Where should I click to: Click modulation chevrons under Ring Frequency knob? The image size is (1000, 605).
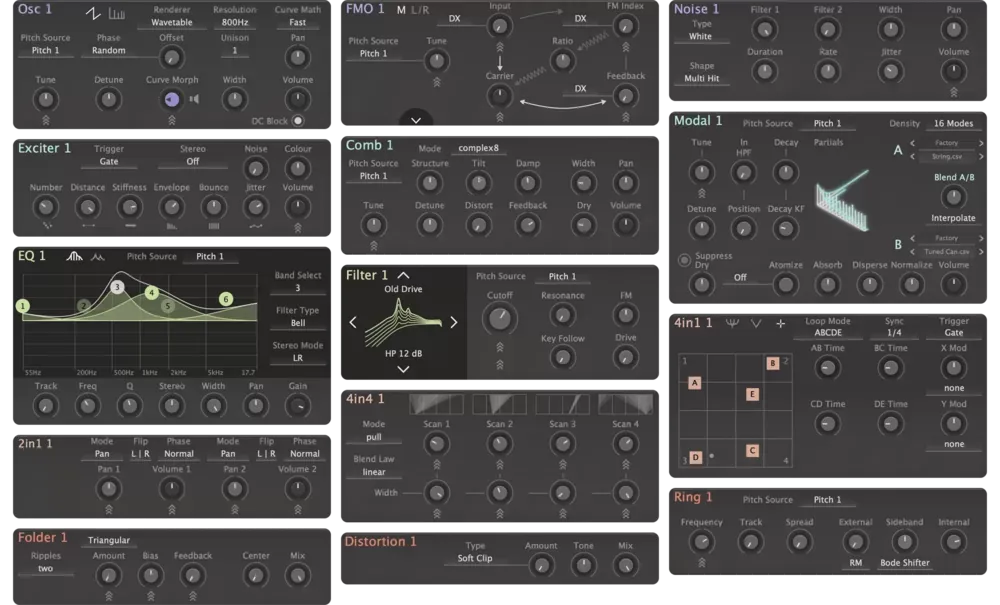702,562
